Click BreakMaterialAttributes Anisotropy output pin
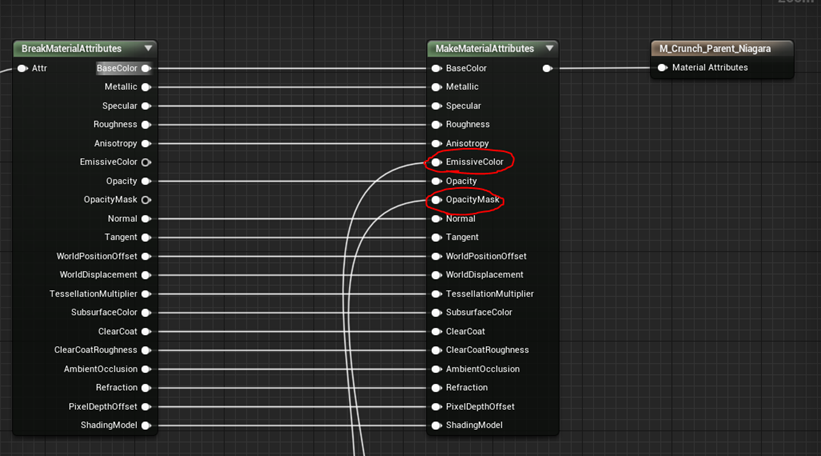This screenshot has height=456, width=821. (x=147, y=143)
